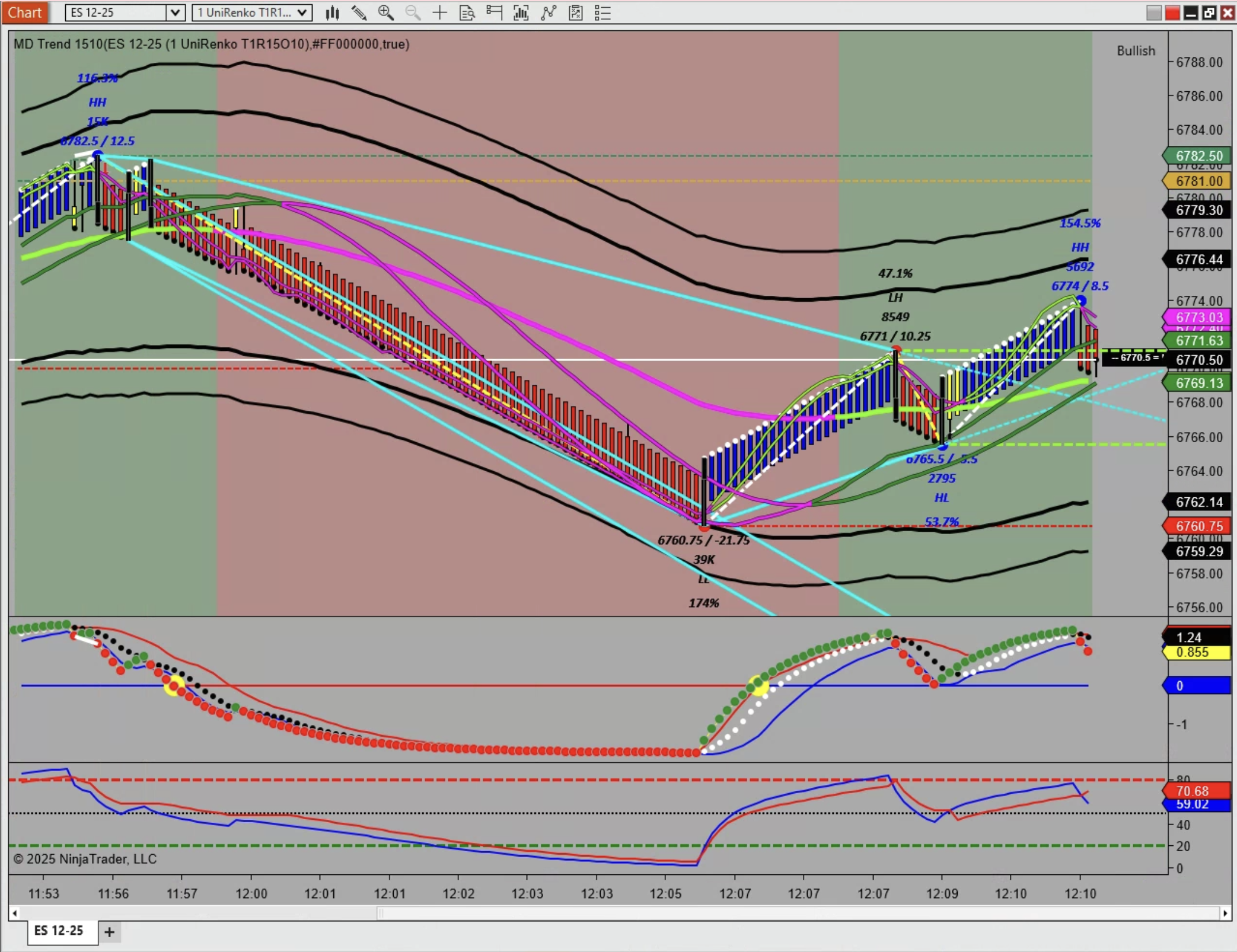The image size is (1237, 952).
Task: Click the zoom in magnifier icon
Action: tap(385, 12)
